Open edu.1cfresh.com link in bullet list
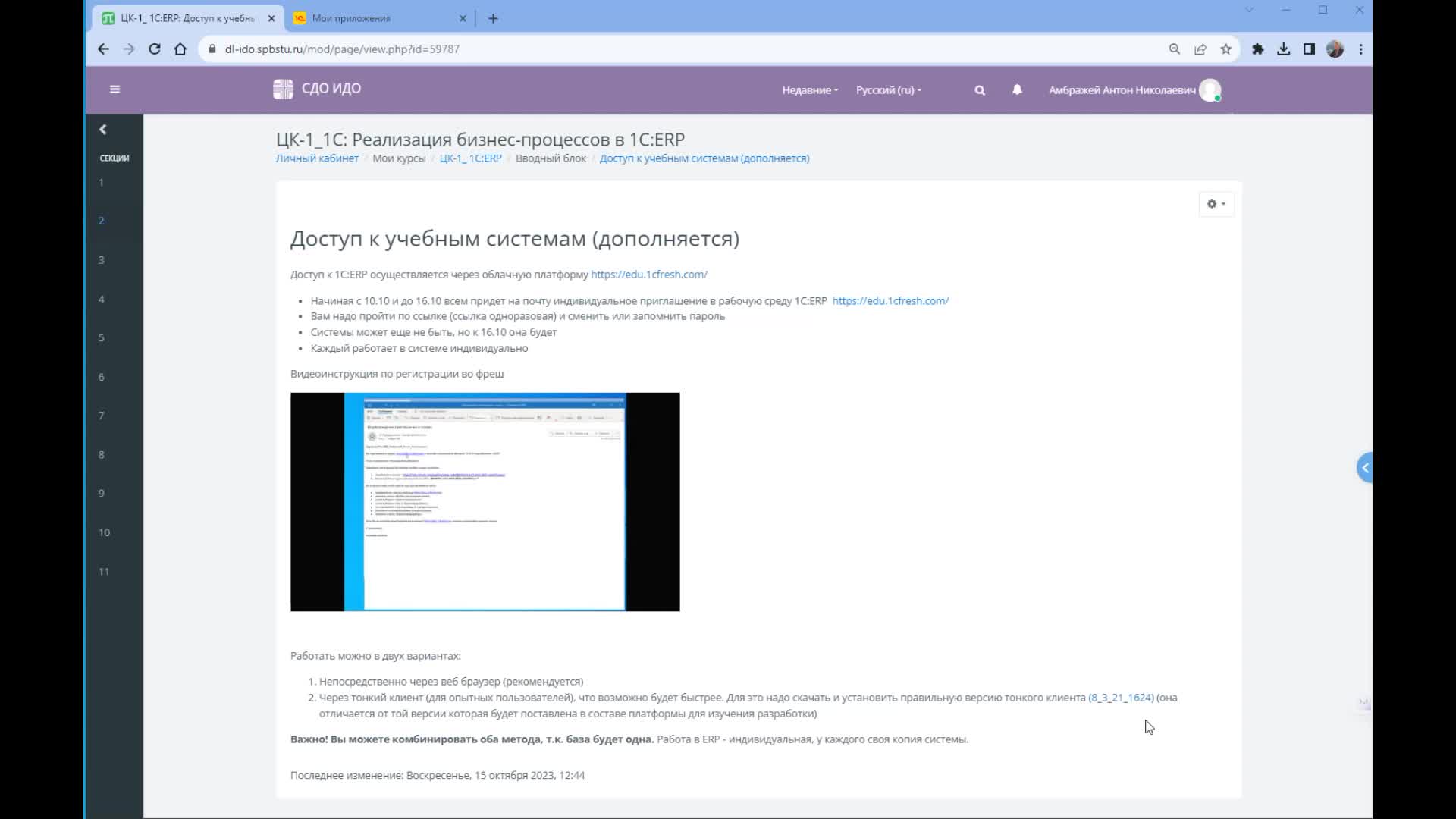This screenshot has height=819, width=1456. pyautogui.click(x=890, y=301)
